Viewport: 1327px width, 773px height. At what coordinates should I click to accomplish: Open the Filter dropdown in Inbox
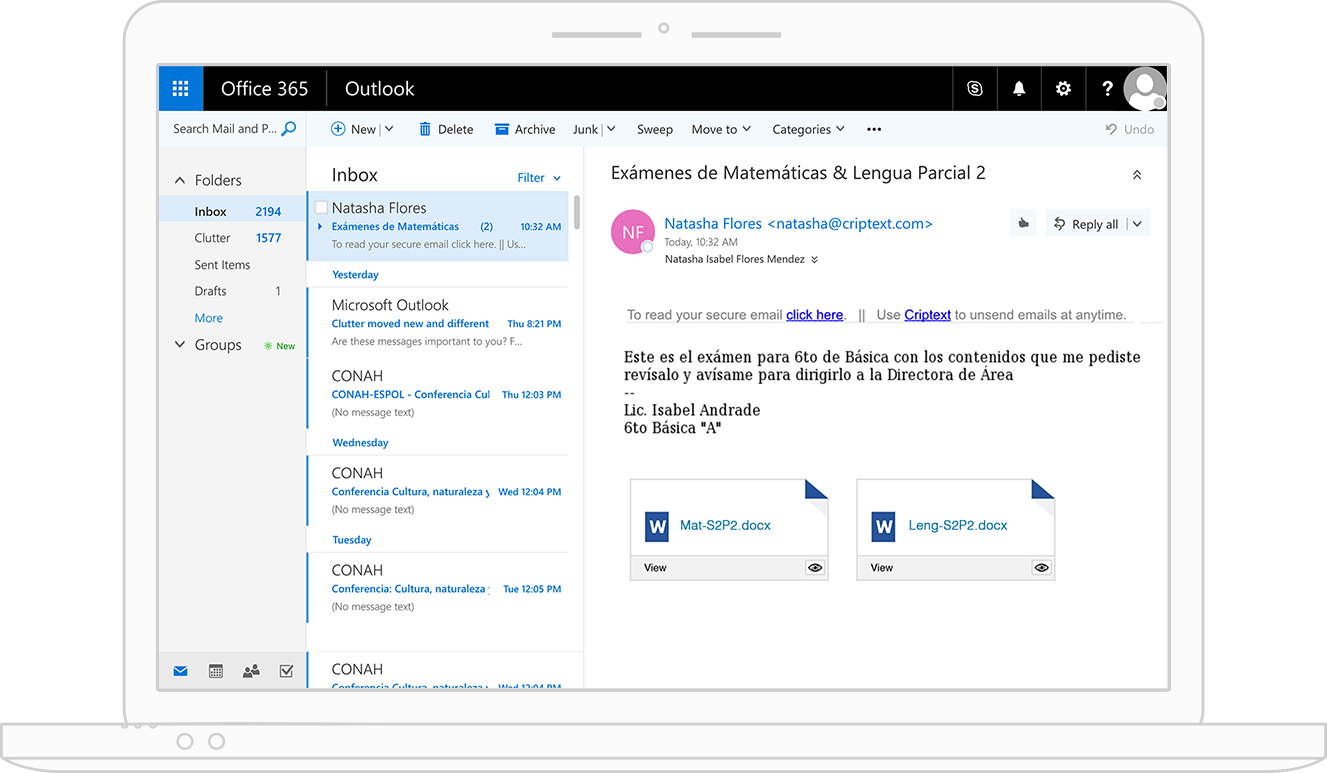(538, 178)
